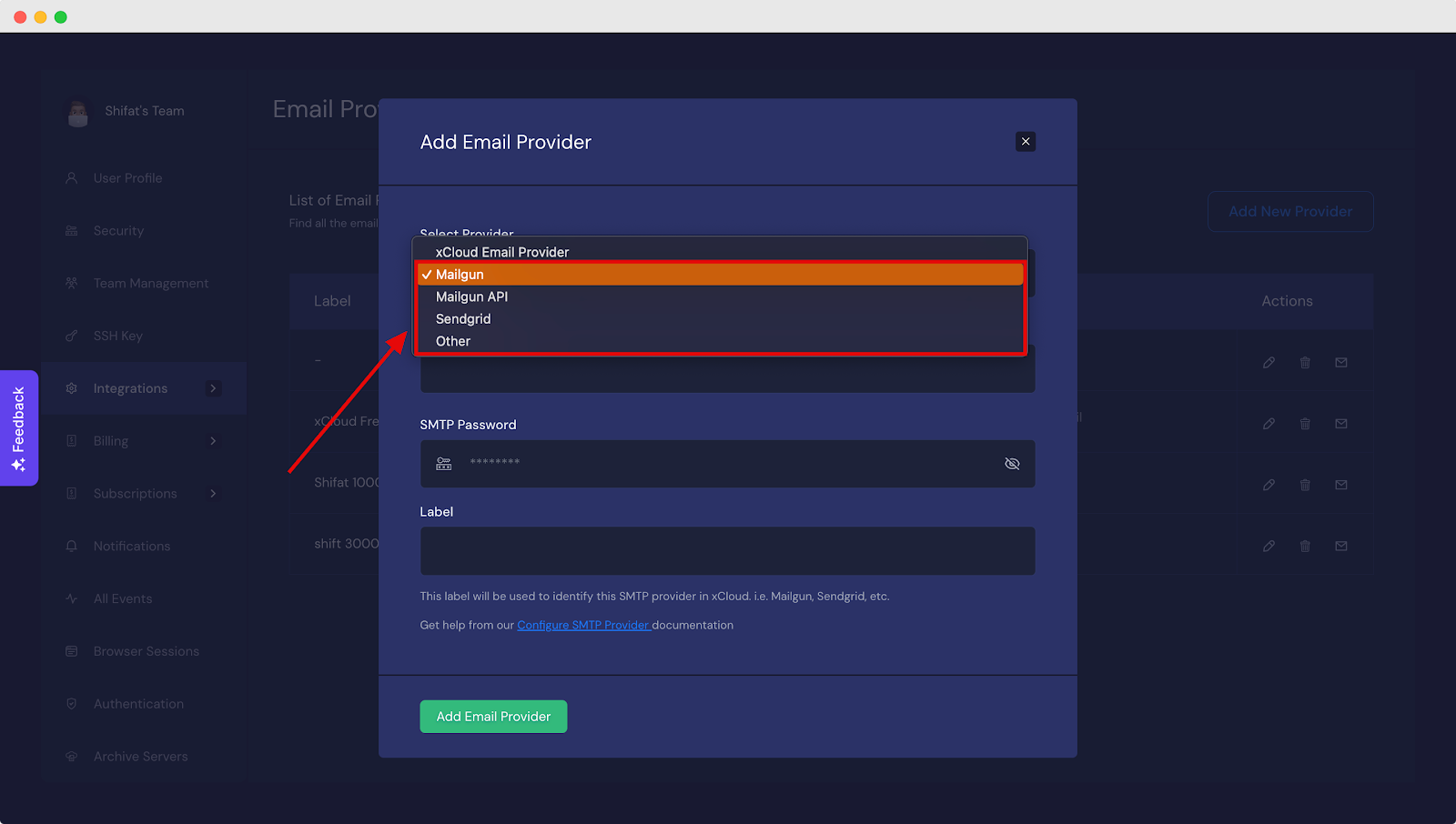
Task: Select Sendgrid from the provider list
Action: [x=462, y=318]
